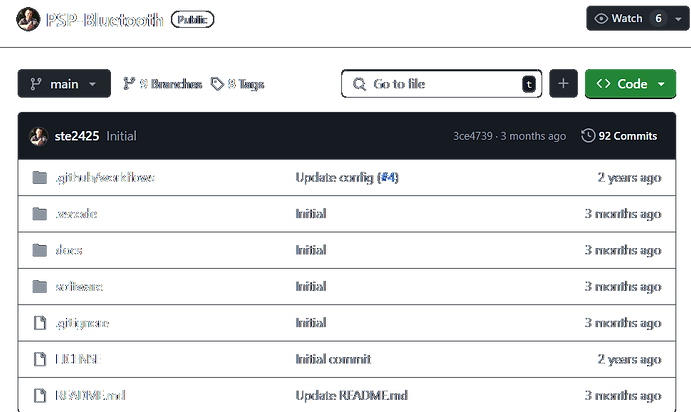Click the LICENSE file icon

pos(39,359)
